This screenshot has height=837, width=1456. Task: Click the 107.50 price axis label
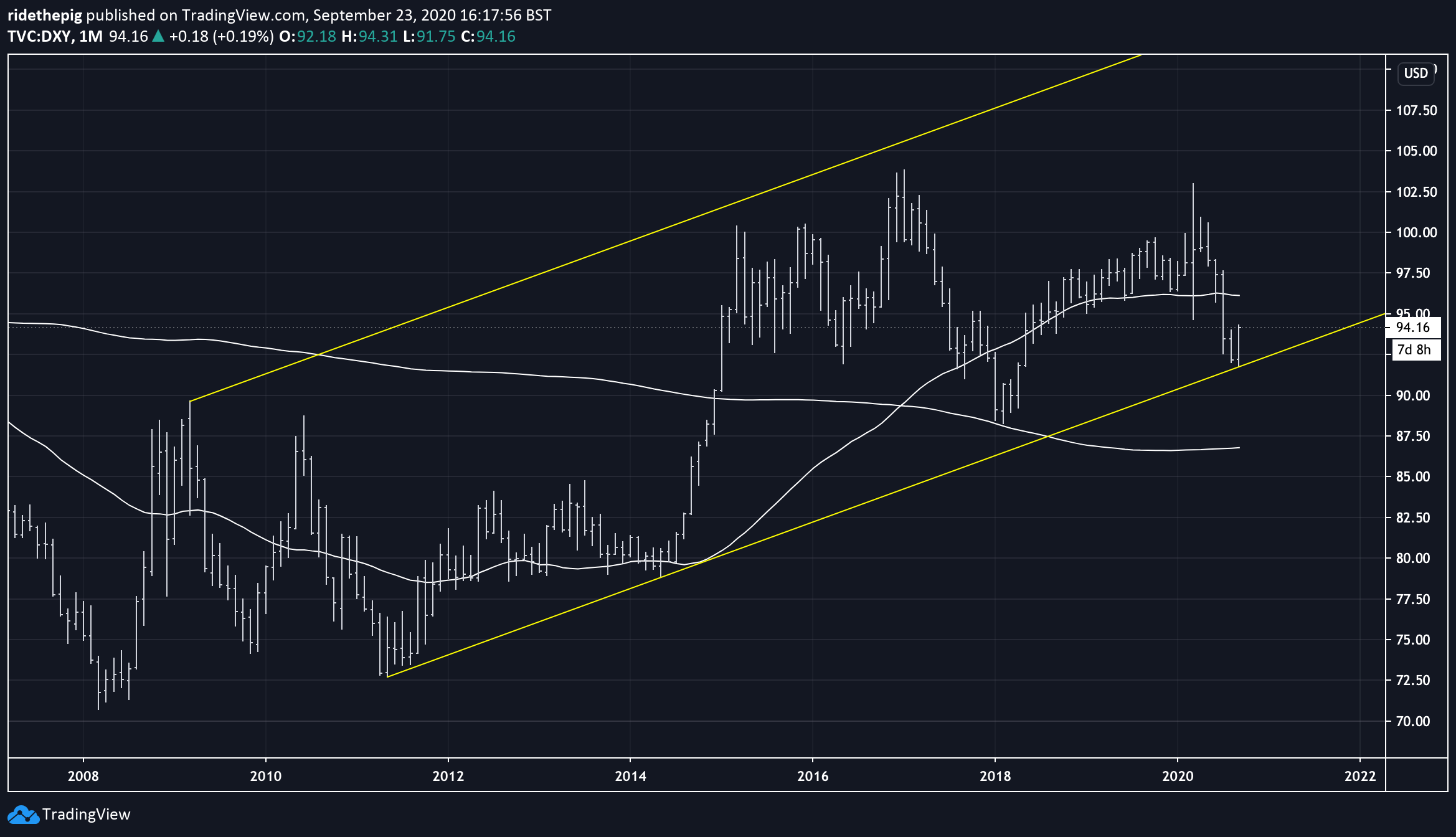point(1416,110)
